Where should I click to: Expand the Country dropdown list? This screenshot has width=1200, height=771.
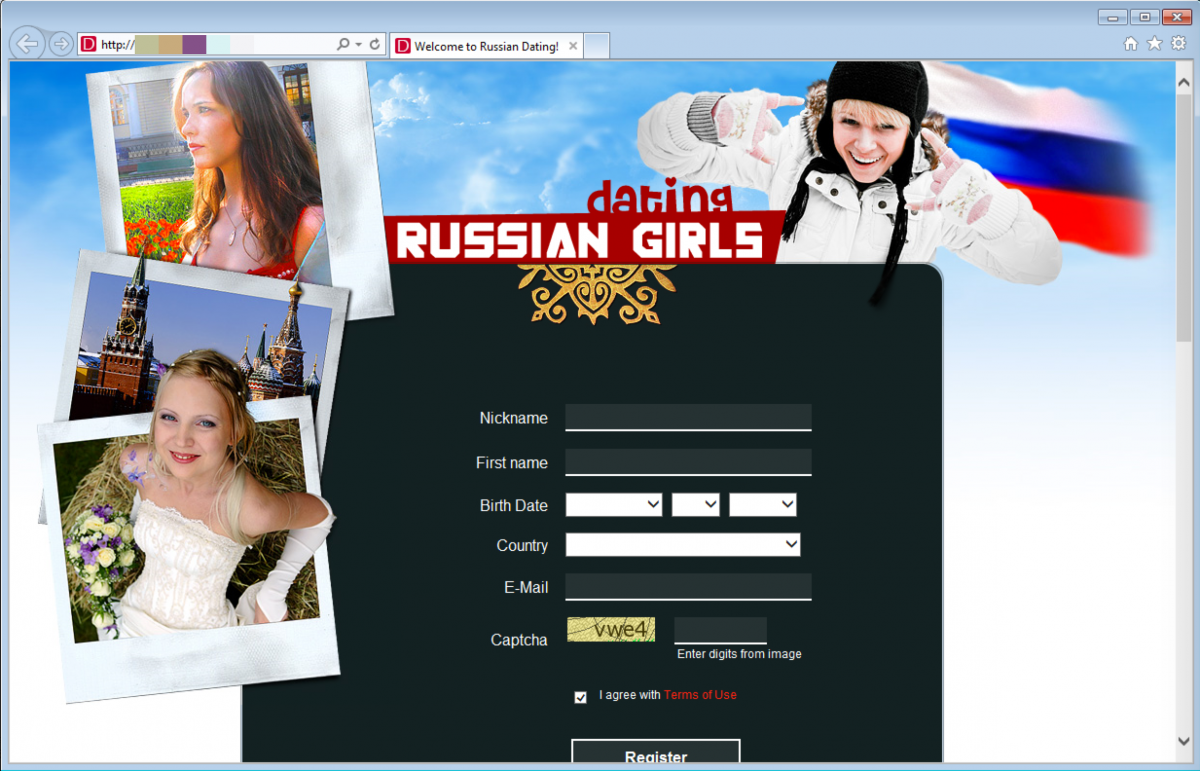click(683, 545)
